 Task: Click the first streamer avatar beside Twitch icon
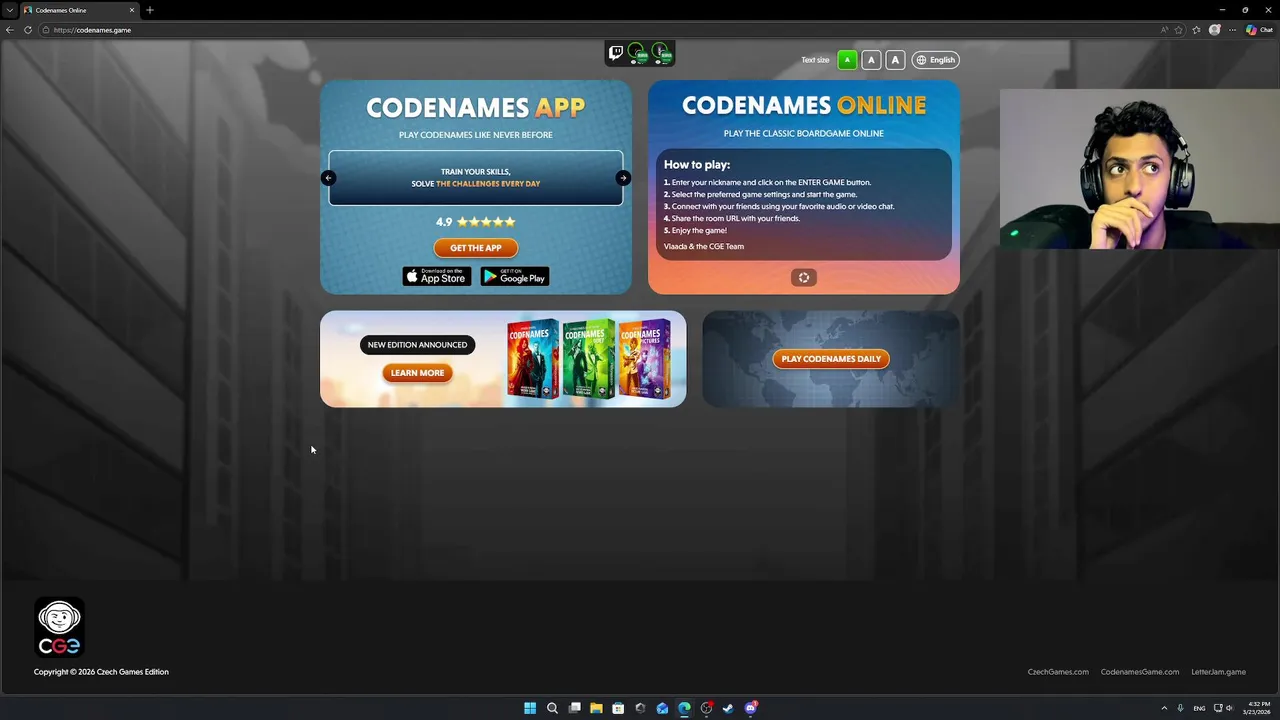tap(637, 53)
